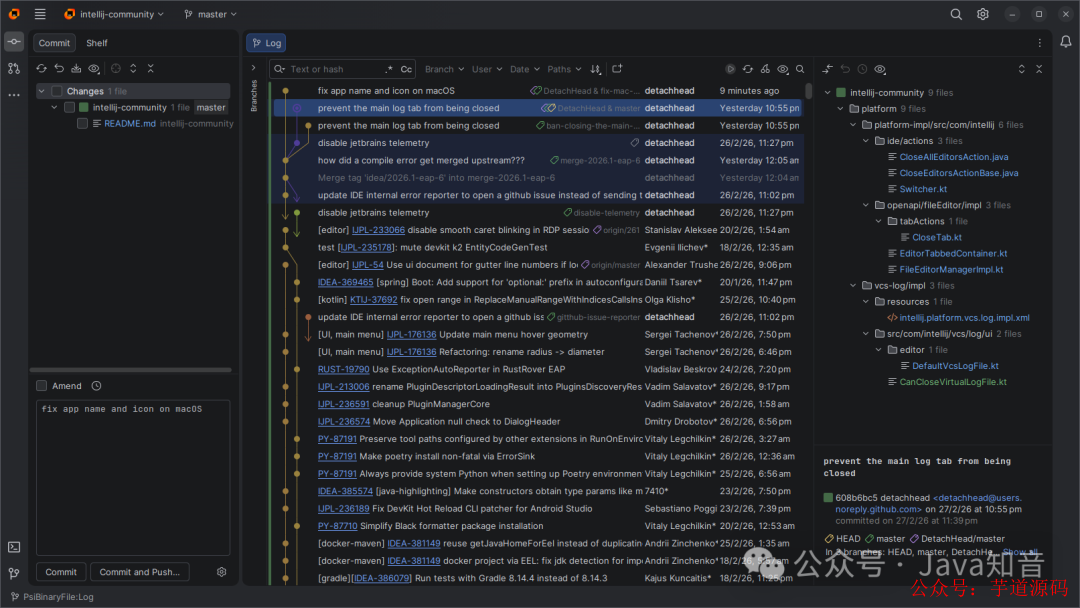The width and height of the screenshot is (1080, 608).
Task: Collapse the ide/actions folder node
Action: (866, 141)
